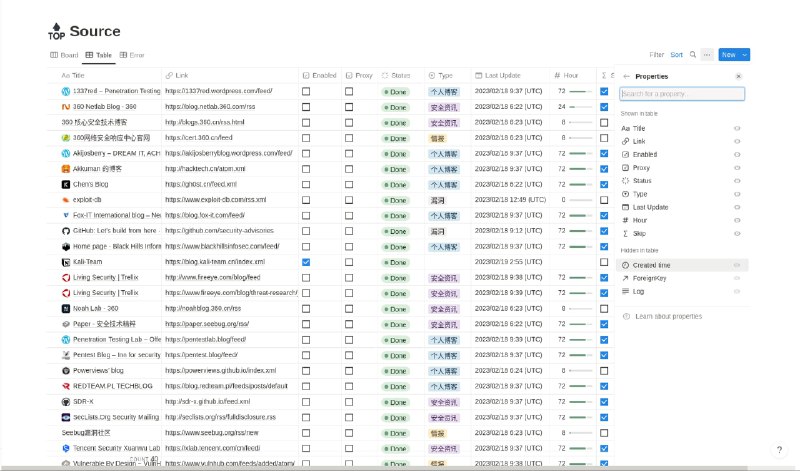Open the Last Update property settings
Image resolution: width=800 pixels, height=471 pixels.
tap(681, 207)
